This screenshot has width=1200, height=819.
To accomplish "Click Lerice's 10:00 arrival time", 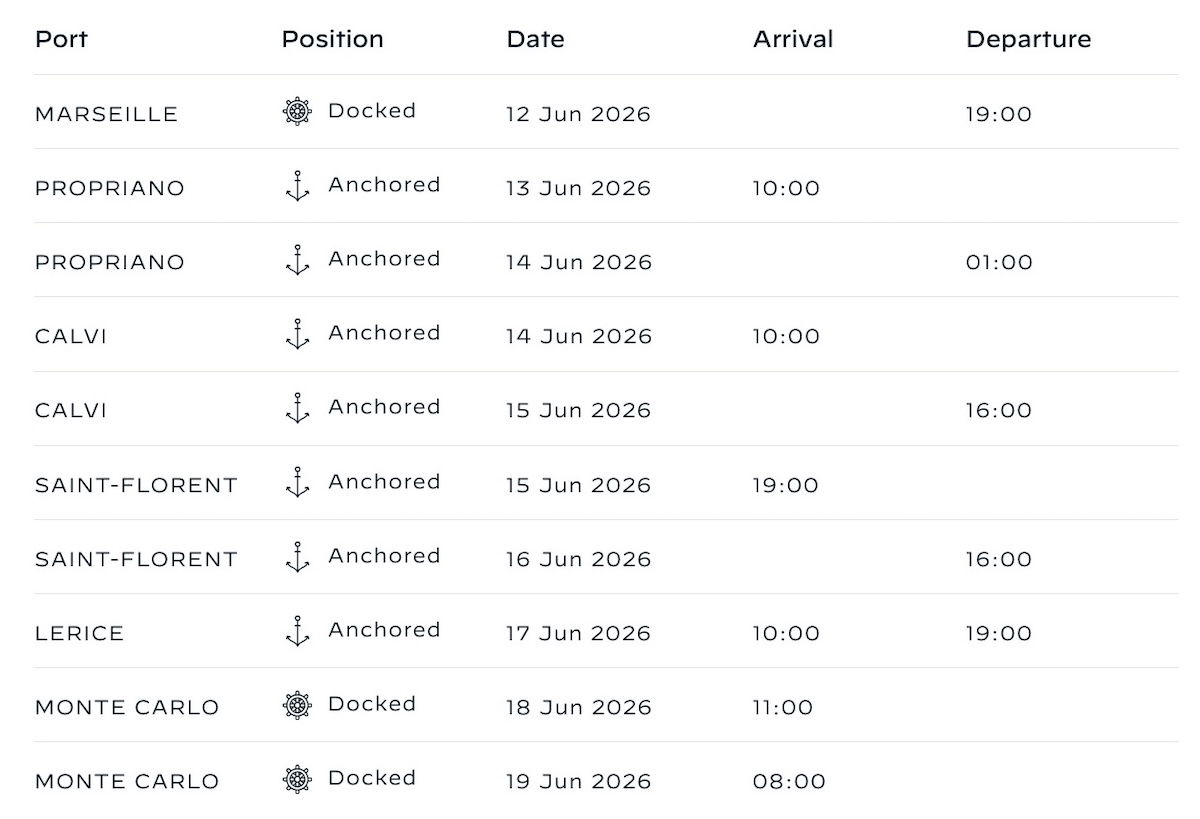I will coord(786,633).
